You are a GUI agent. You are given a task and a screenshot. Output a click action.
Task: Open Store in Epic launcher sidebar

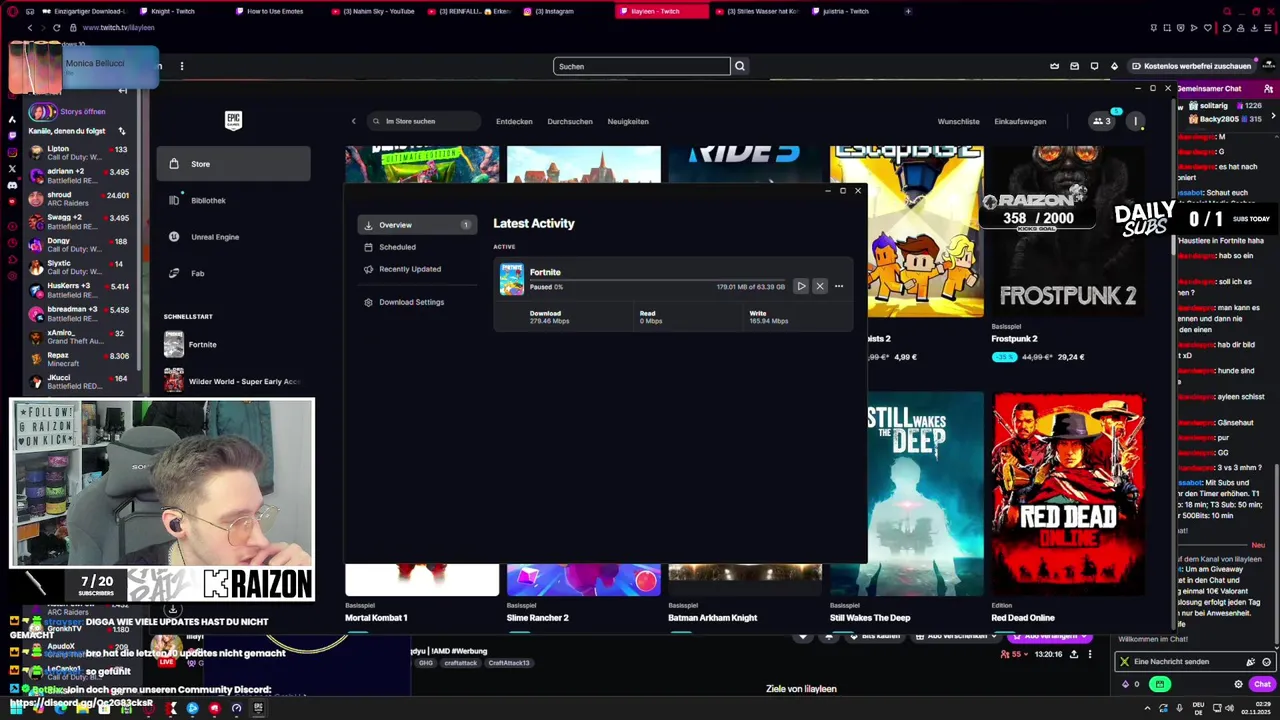click(x=234, y=164)
